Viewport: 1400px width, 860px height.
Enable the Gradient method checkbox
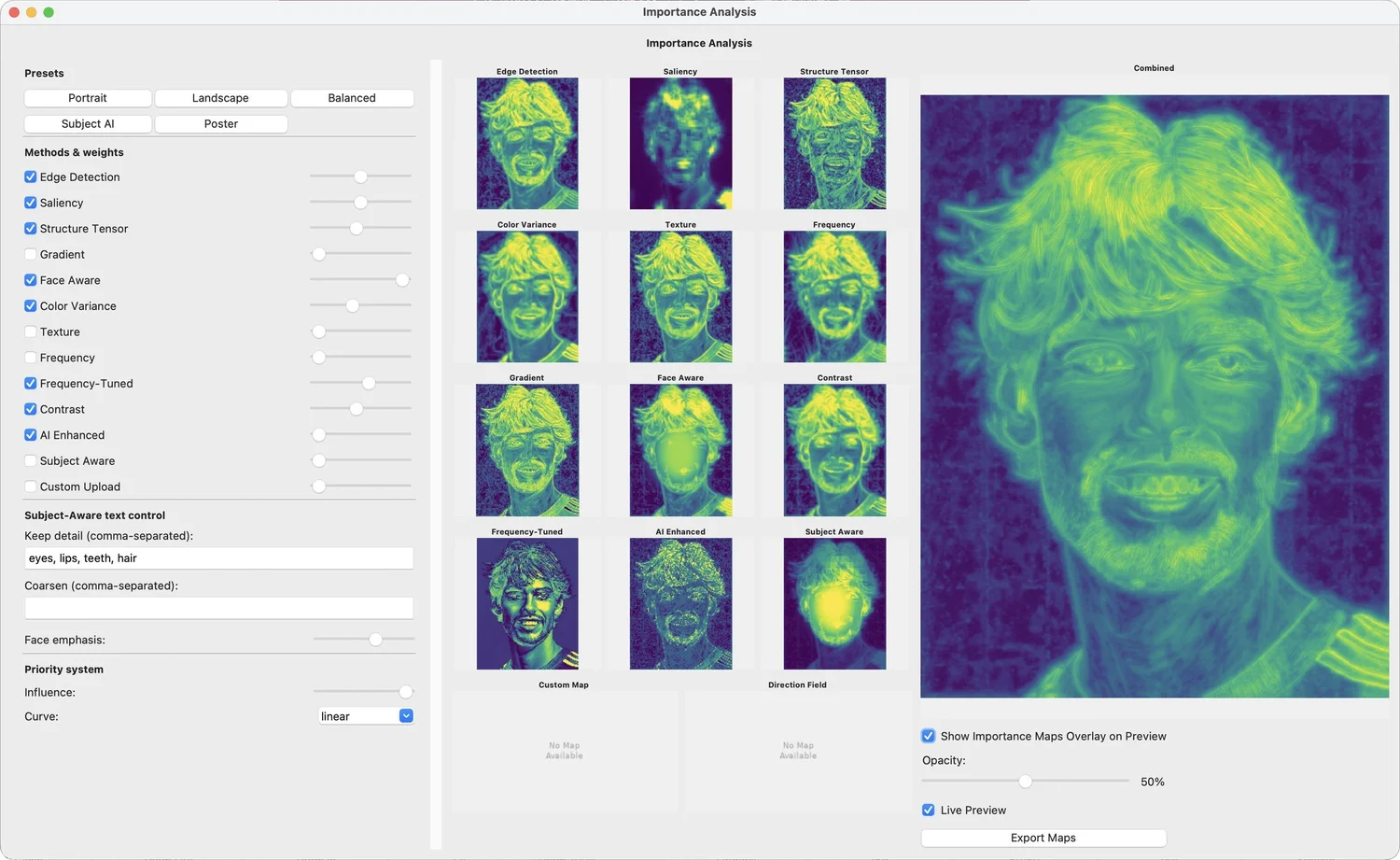[31, 254]
